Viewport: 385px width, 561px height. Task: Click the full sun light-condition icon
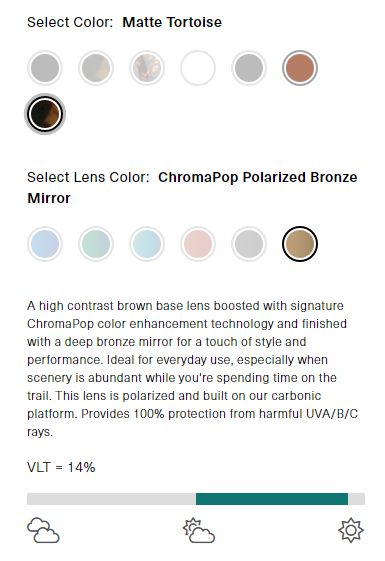coord(351,530)
